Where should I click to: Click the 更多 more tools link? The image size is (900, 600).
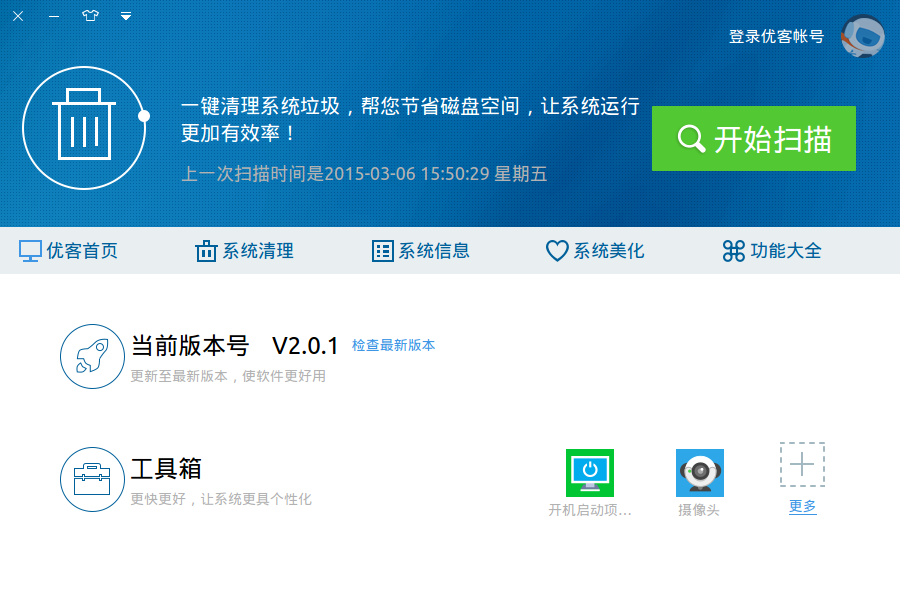point(802,507)
